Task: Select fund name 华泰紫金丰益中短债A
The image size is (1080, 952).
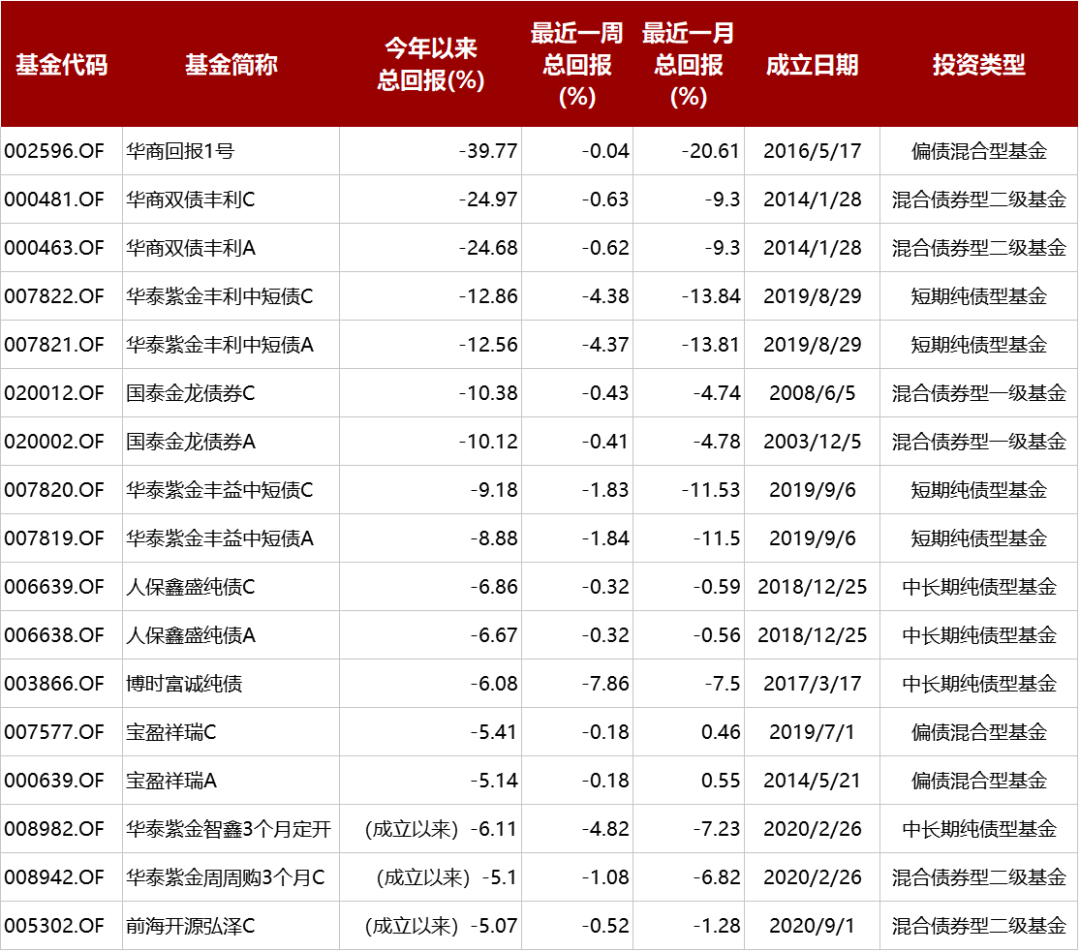Action: 220,538
